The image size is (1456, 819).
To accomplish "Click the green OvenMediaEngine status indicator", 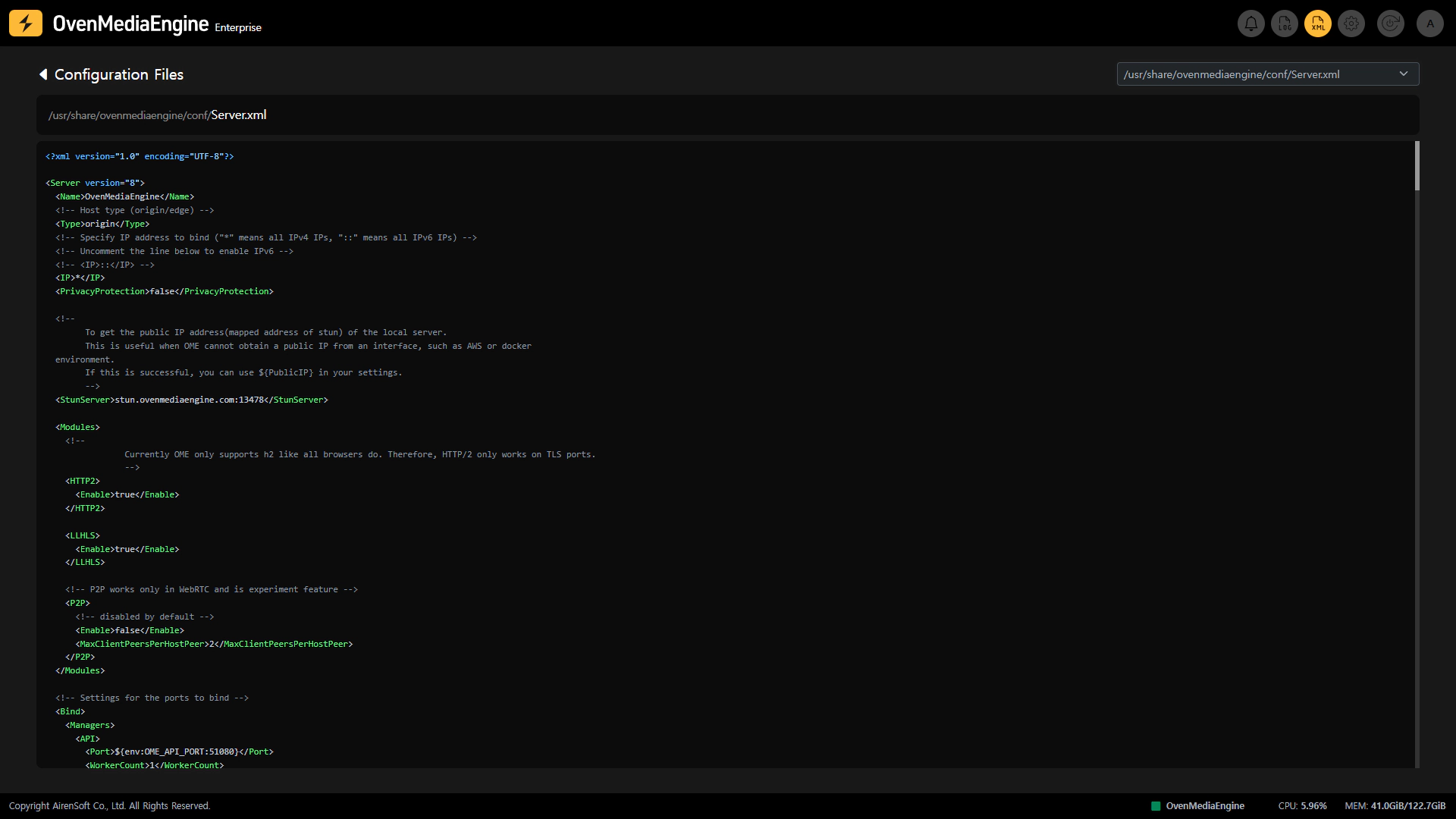I will point(1156,806).
